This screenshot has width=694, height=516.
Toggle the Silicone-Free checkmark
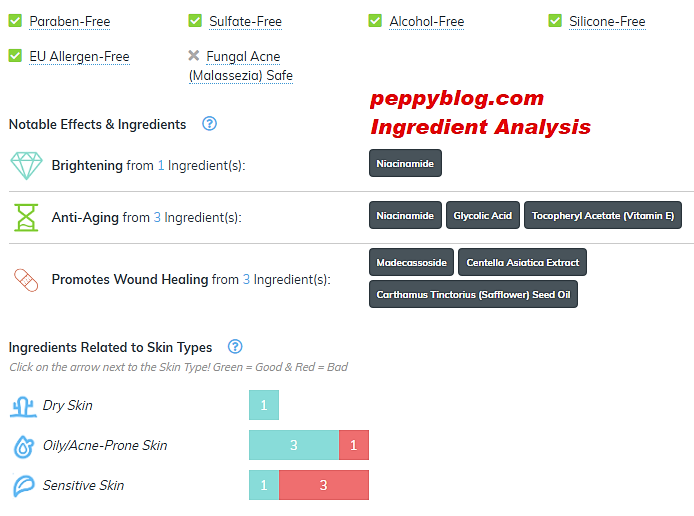pyautogui.click(x=555, y=21)
